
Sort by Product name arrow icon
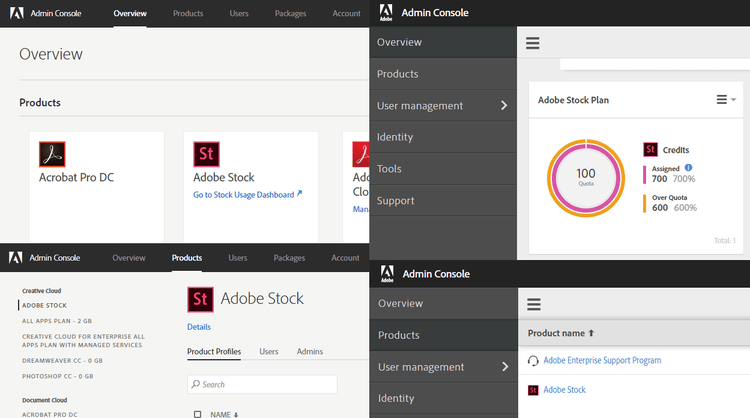point(591,333)
